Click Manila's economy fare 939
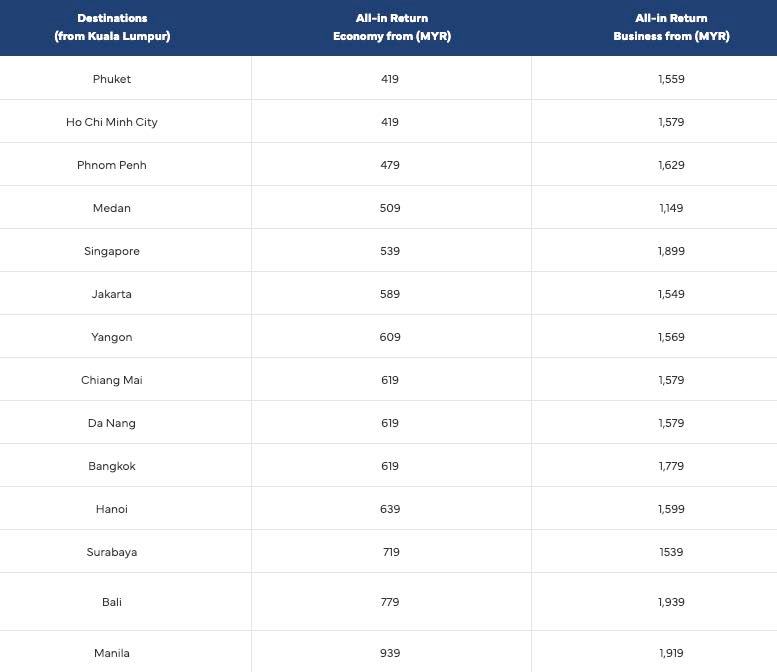This screenshot has width=777, height=672. (x=390, y=653)
